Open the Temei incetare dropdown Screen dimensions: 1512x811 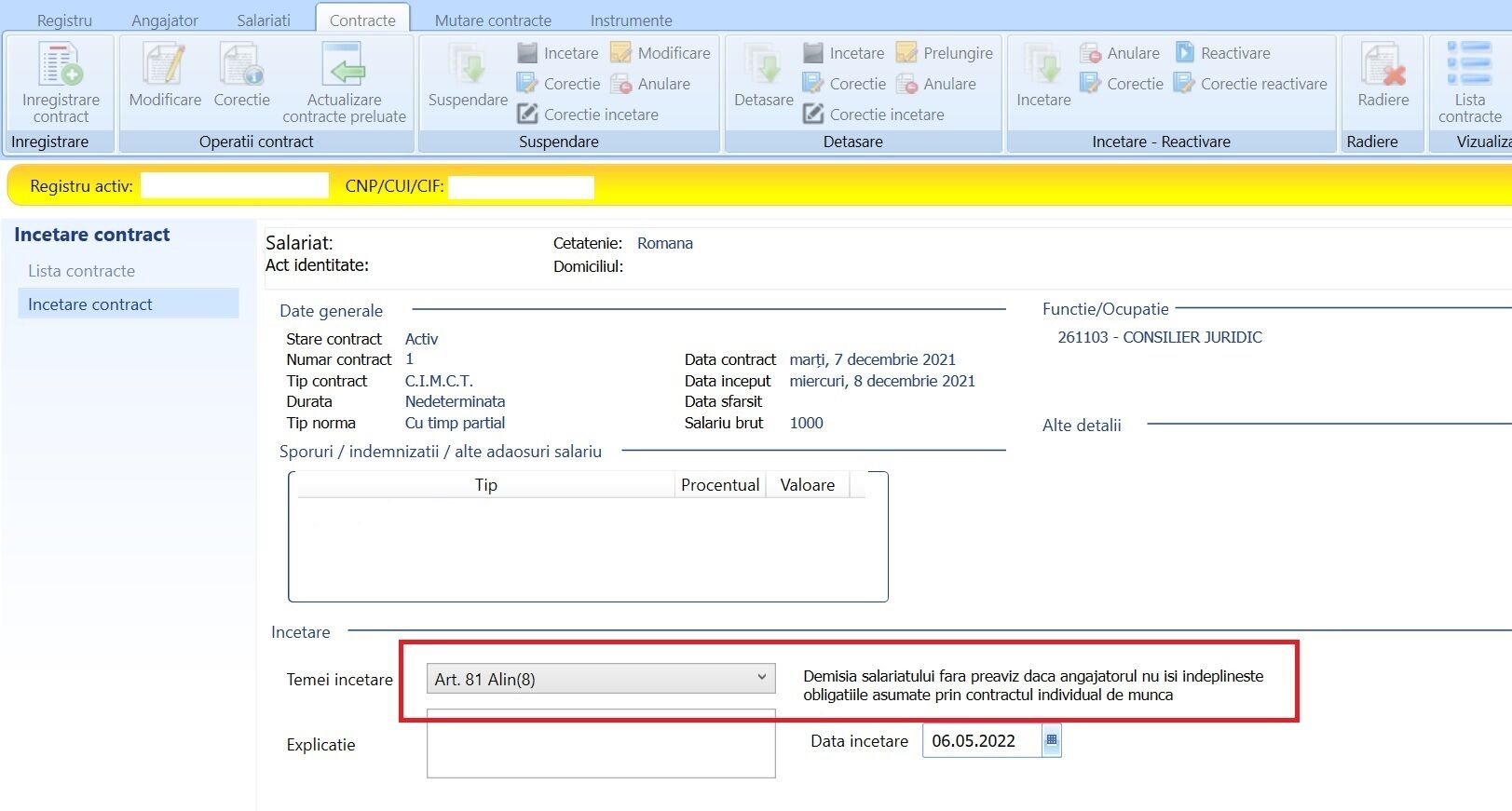pyautogui.click(x=601, y=679)
